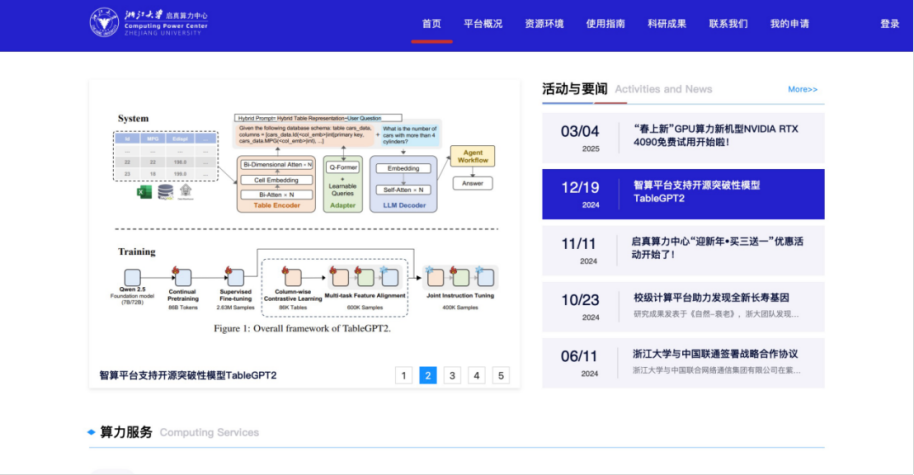The image size is (914, 475).
Task: Switch carousel to slide 1
Action: coord(403,376)
